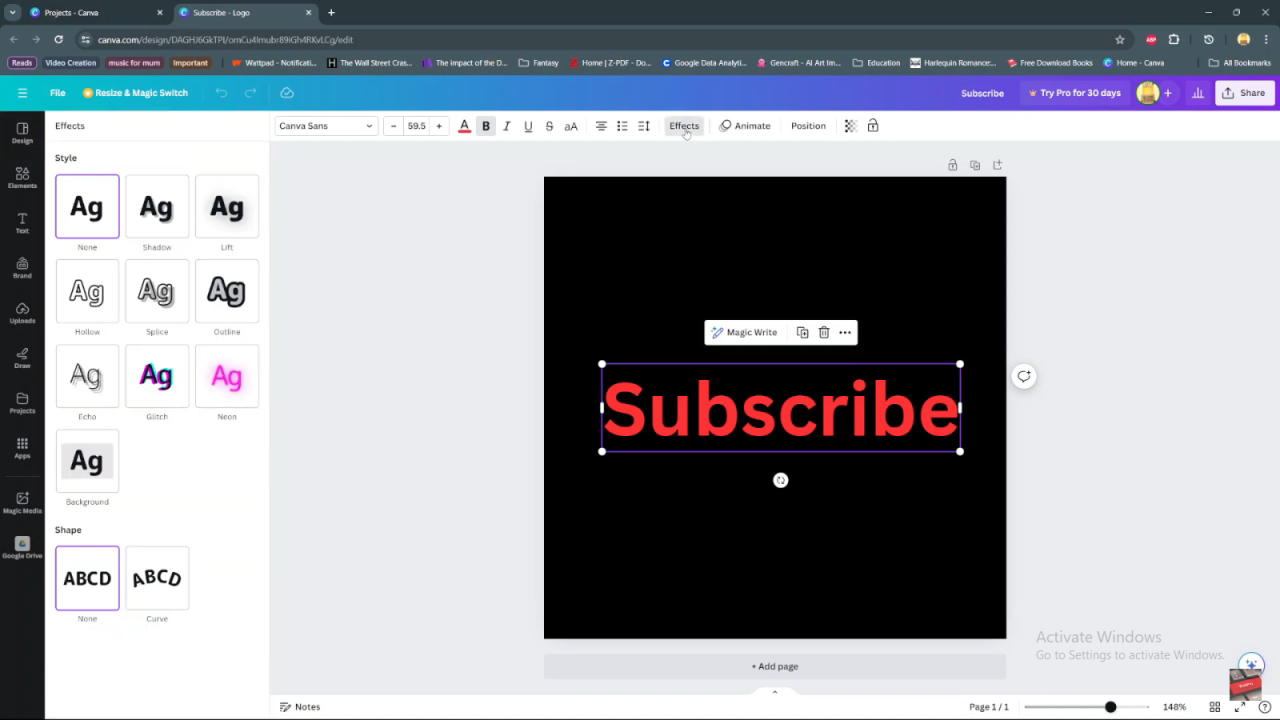Delete the selected text element

pyautogui.click(x=824, y=332)
